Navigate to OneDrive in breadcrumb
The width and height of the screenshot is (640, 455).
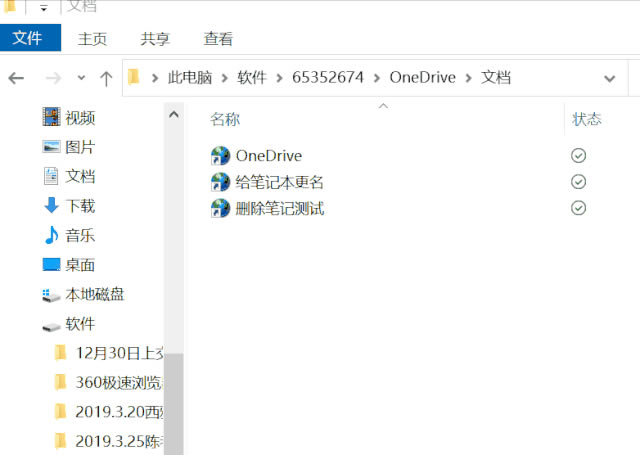[x=422, y=78]
